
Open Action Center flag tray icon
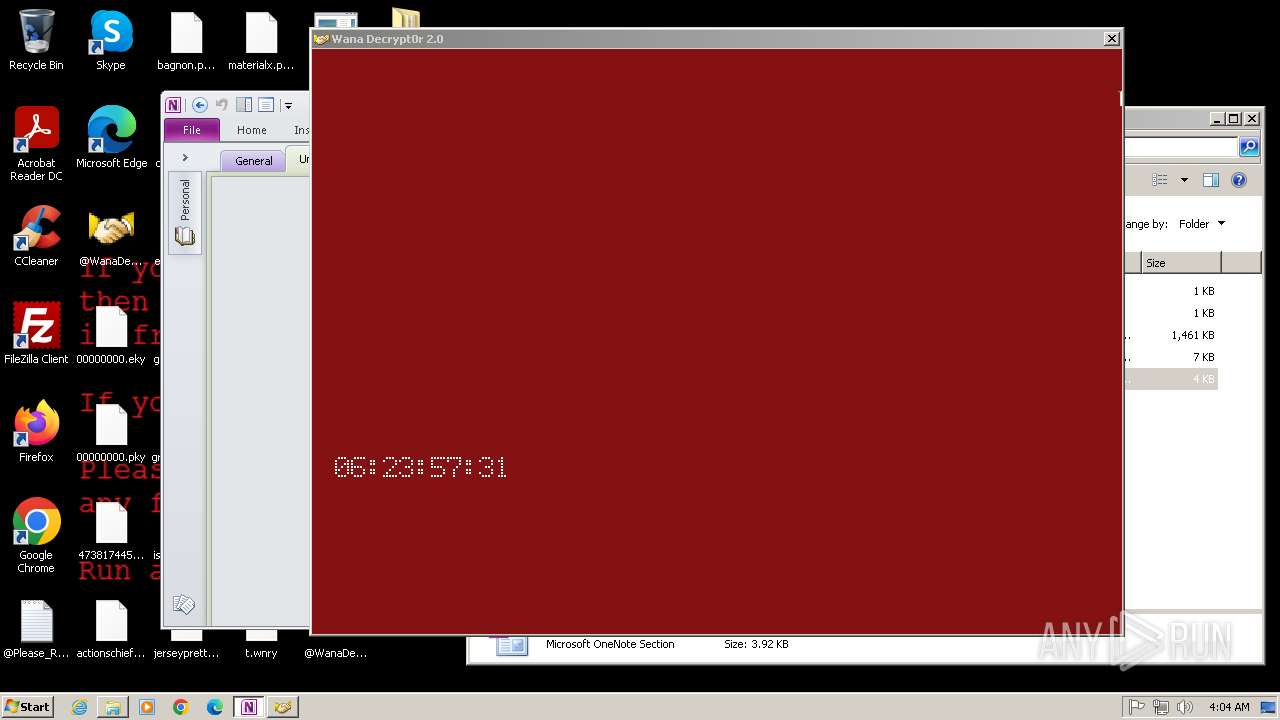point(1136,707)
